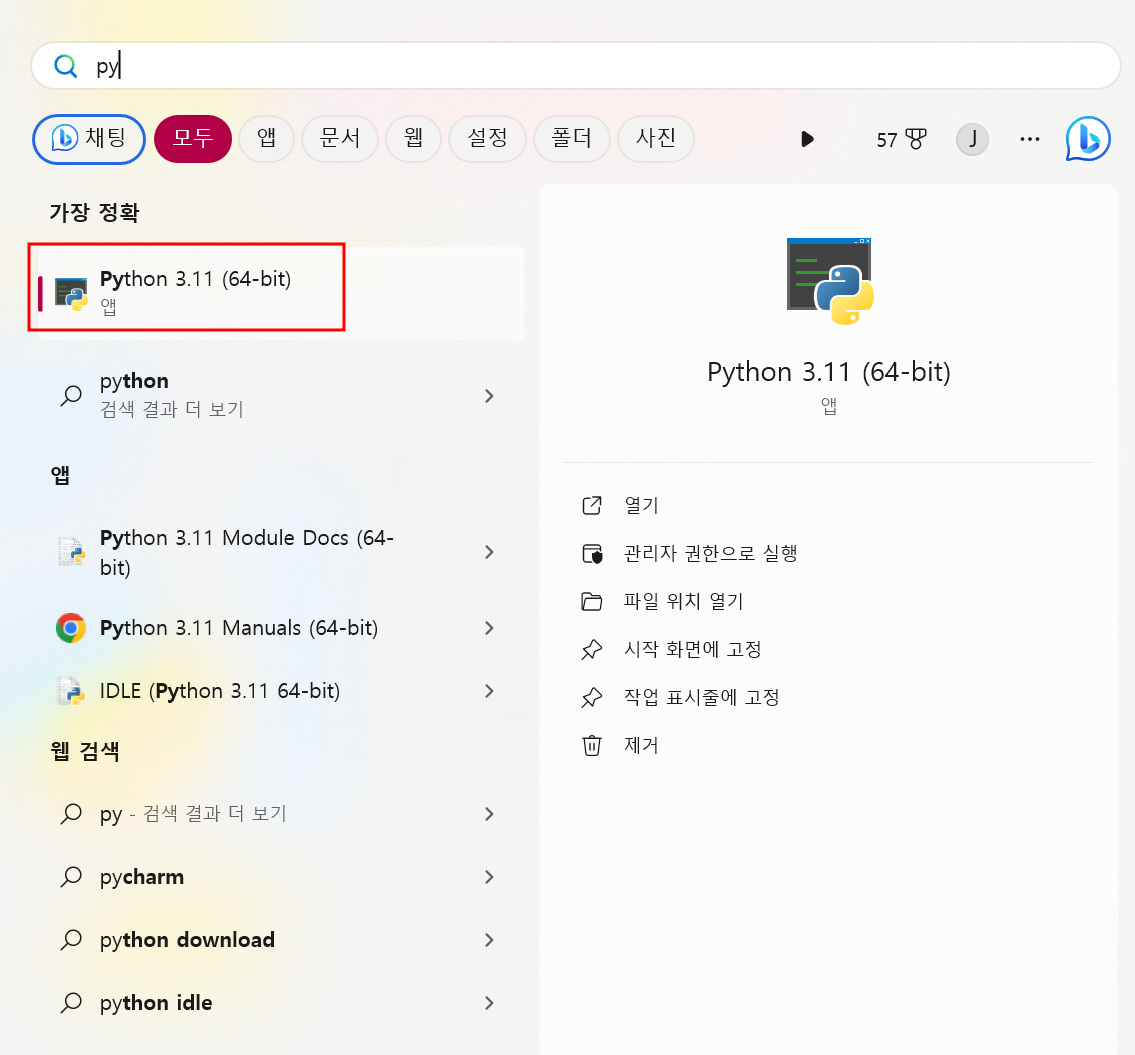Click 'python 검색 결과 더 보기' result text
This screenshot has height=1055, width=1135.
(x=172, y=395)
